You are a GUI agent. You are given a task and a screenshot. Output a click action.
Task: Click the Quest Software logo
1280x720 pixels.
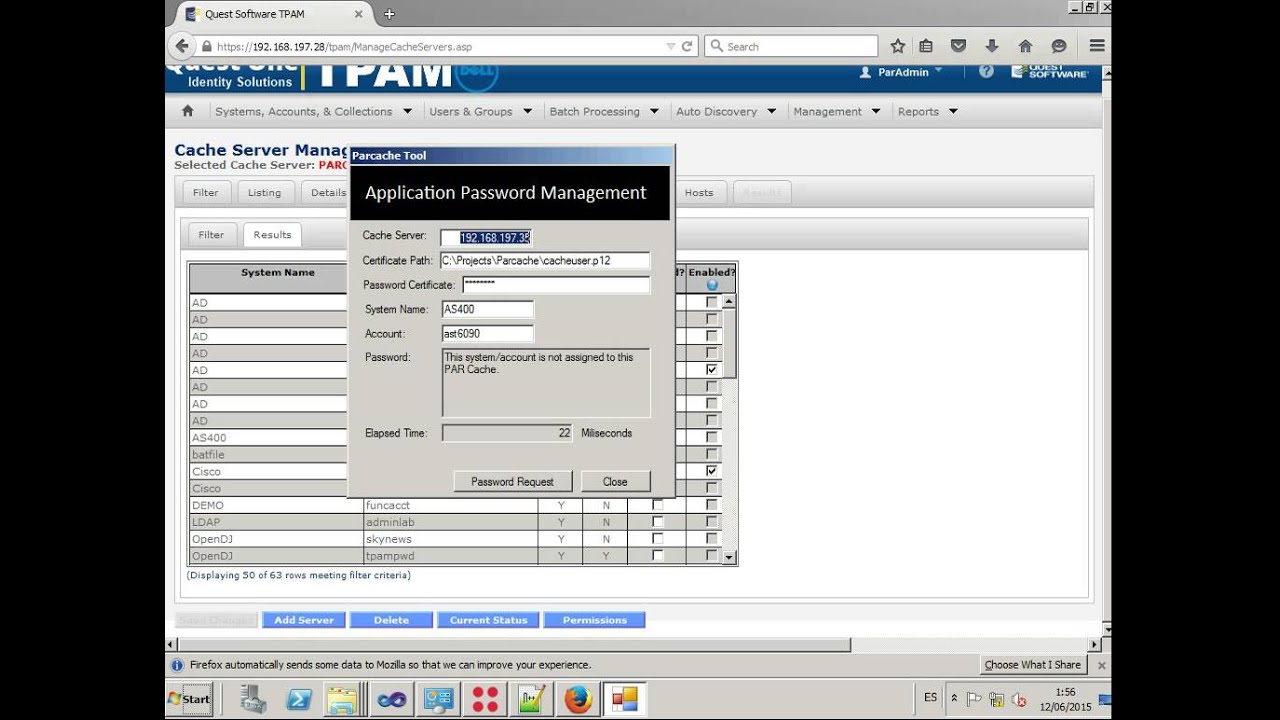[1049, 72]
